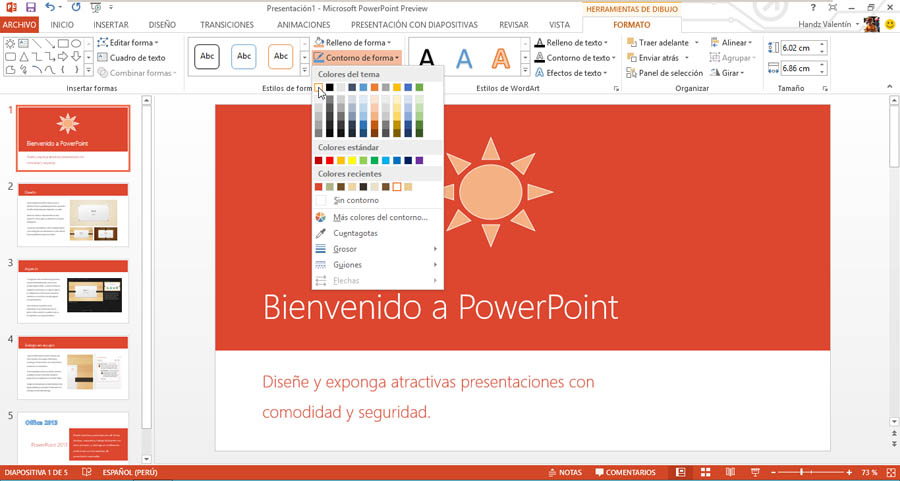Toggle the NOTAS pane in status bar
Image resolution: width=900 pixels, height=481 pixels.
coord(565,472)
